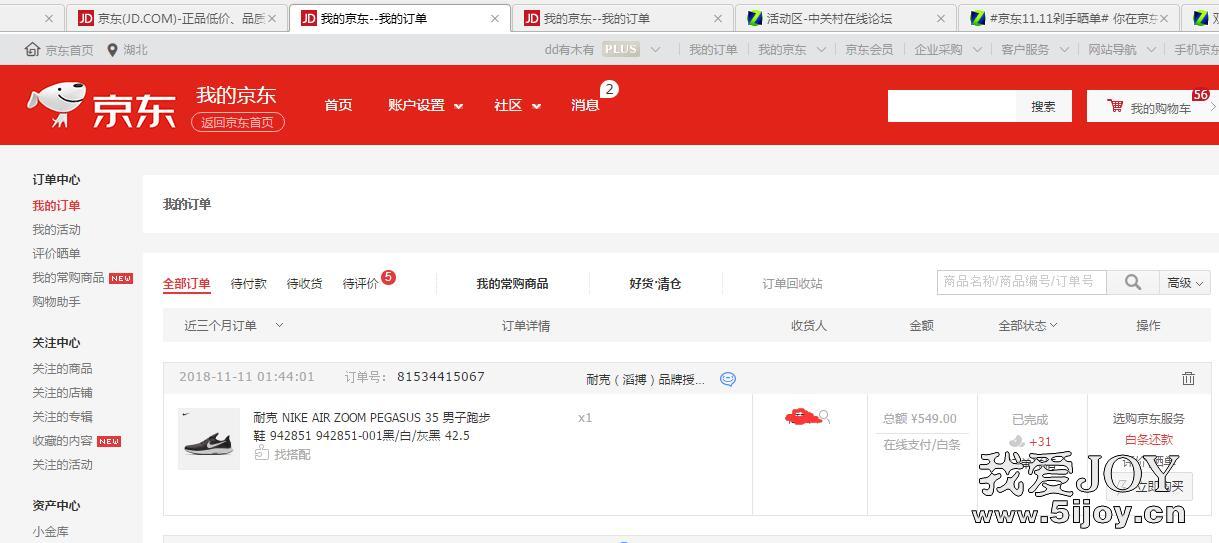This screenshot has height=543, width=1219.
Task: Delete order 81534415067 with trash icon
Action: point(1188,378)
